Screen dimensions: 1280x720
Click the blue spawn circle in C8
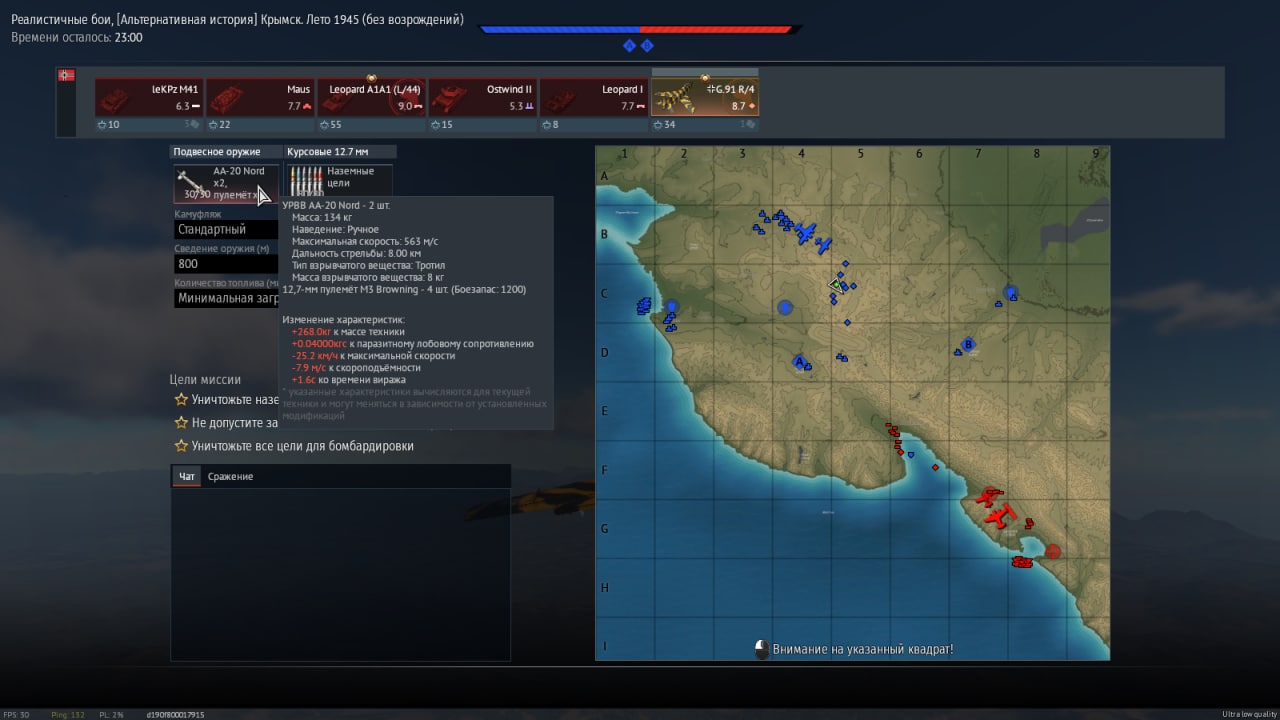pyautogui.click(x=1011, y=293)
